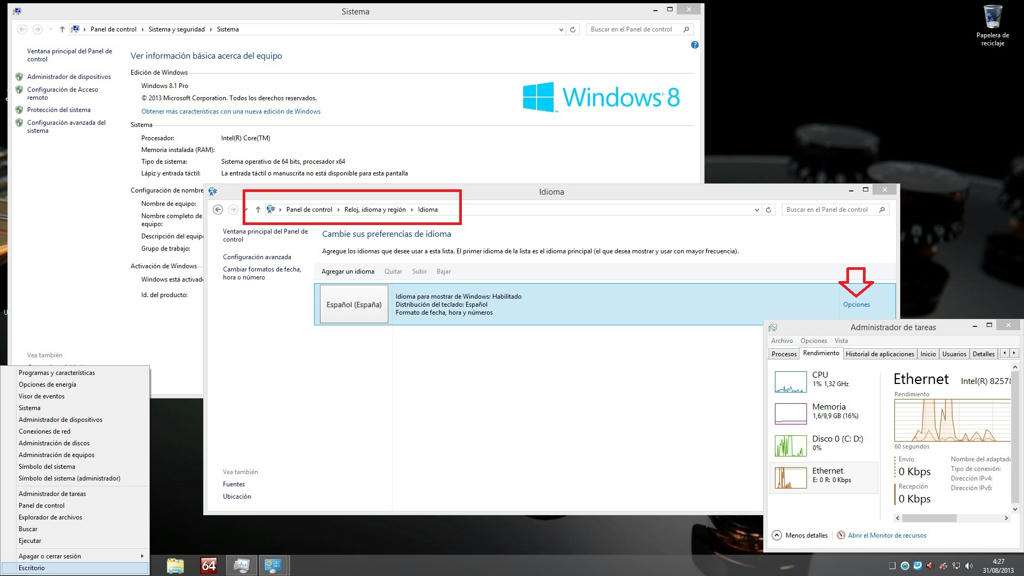Click the round teal tray icon
Screen dimensions: 1024x576
coord(904,566)
